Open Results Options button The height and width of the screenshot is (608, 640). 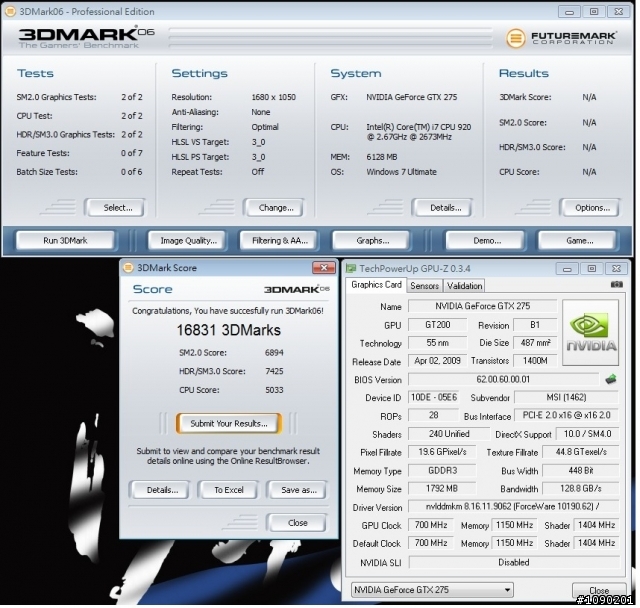(x=592, y=208)
